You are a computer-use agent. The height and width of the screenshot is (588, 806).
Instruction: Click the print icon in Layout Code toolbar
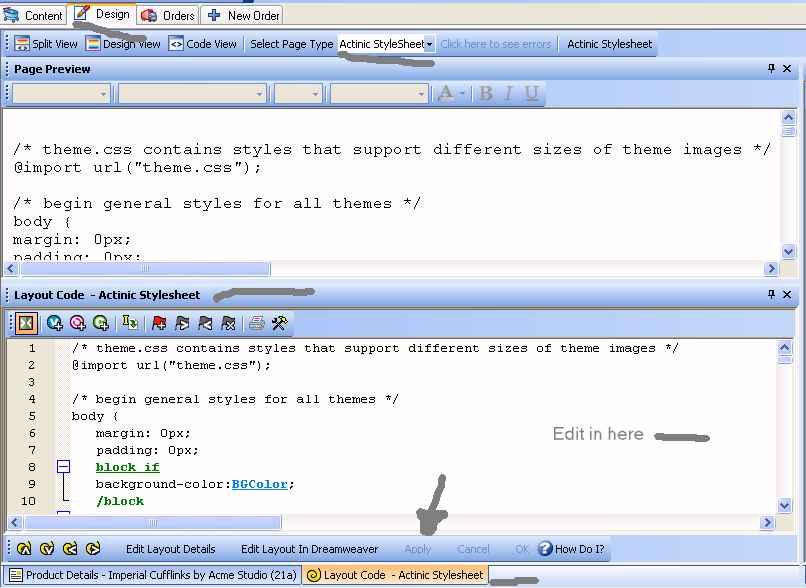pyautogui.click(x=256, y=323)
